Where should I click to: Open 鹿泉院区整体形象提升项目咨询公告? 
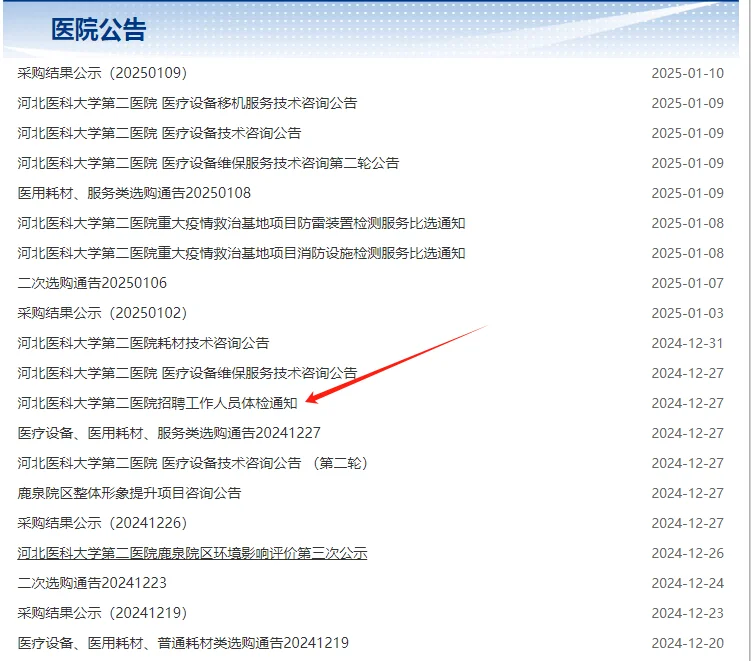(x=129, y=493)
